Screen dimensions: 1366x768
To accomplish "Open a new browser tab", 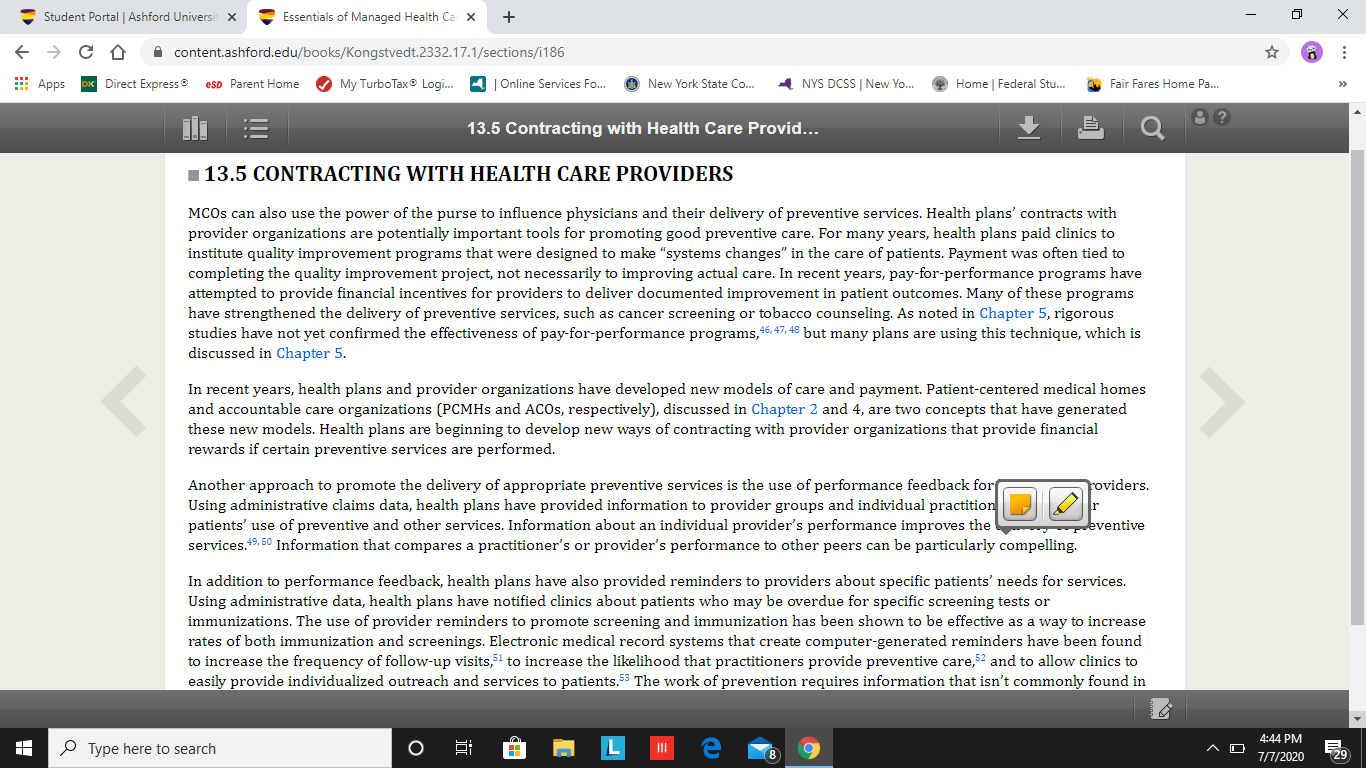I will 509,17.
